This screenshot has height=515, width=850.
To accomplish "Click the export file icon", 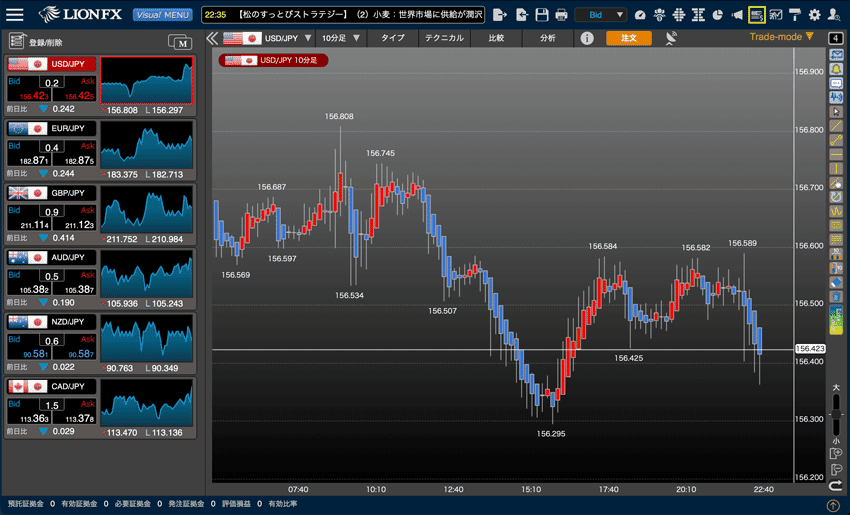I will tap(500, 15).
